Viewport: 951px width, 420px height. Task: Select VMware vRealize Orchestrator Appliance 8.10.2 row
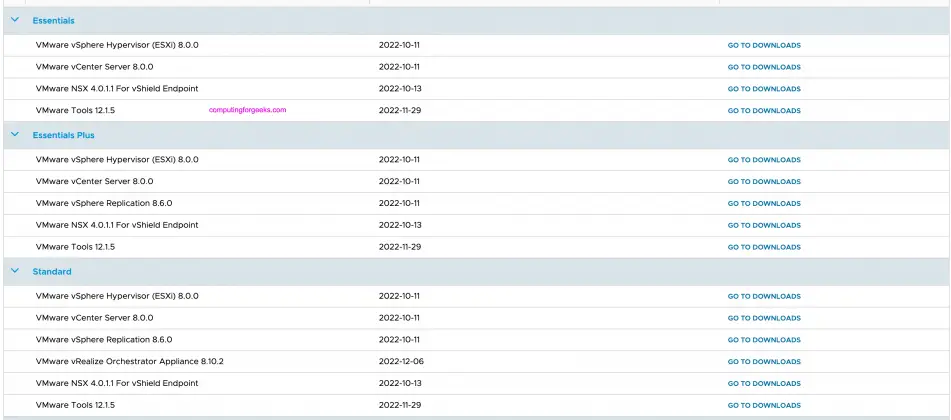coord(129,361)
